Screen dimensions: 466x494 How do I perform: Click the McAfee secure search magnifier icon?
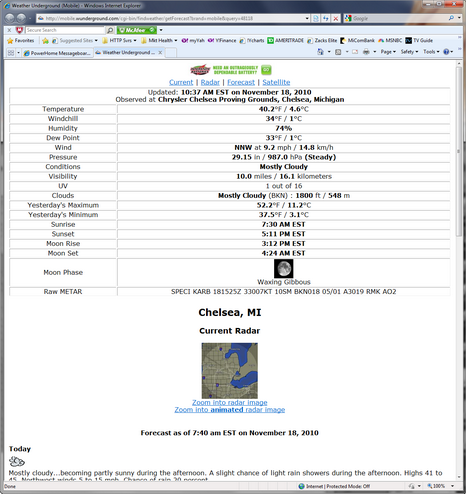110,30
